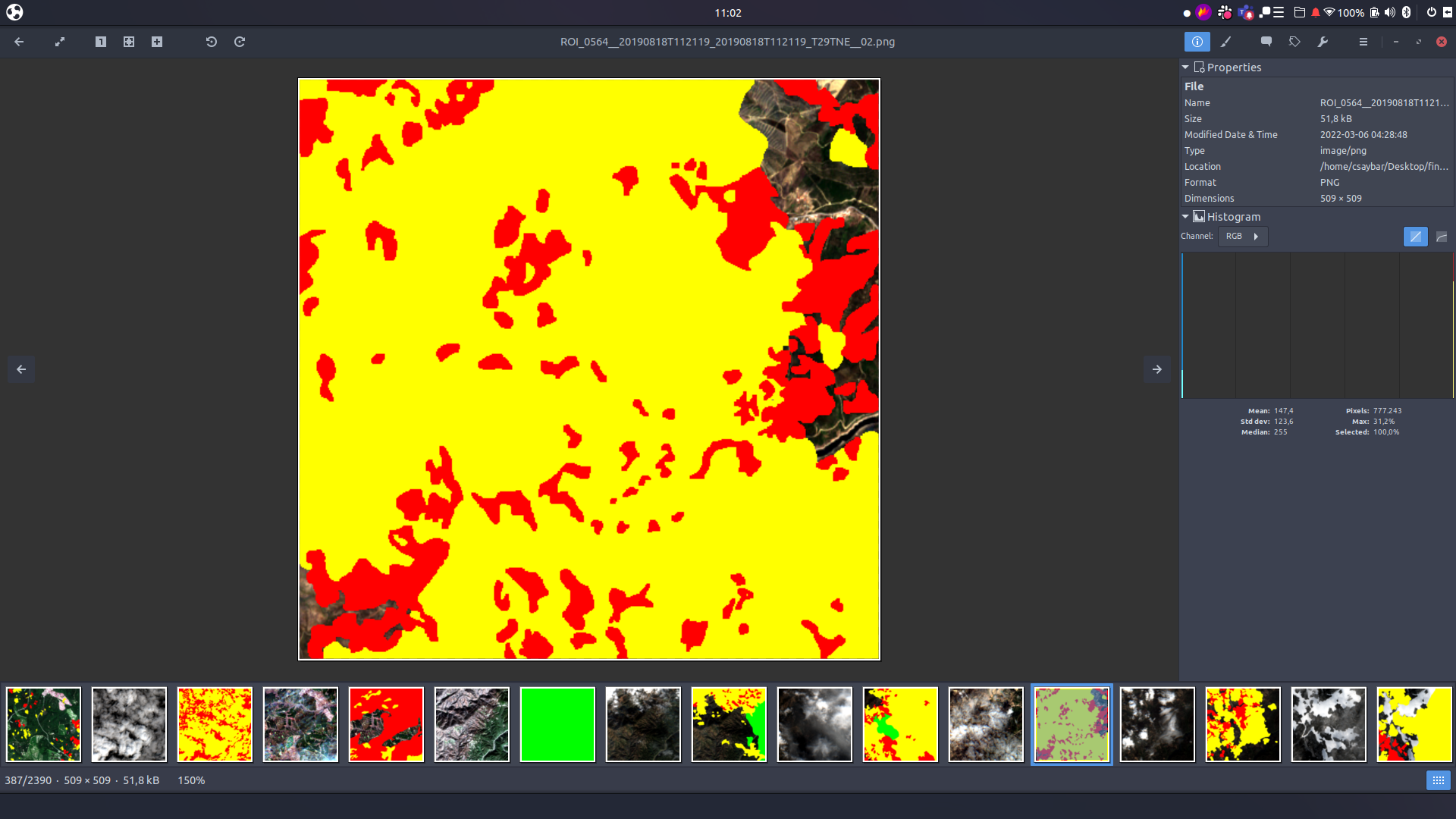Viewport: 1456px width, 819px height.
Task: Collapse the Properties section
Action: pyautogui.click(x=1185, y=67)
